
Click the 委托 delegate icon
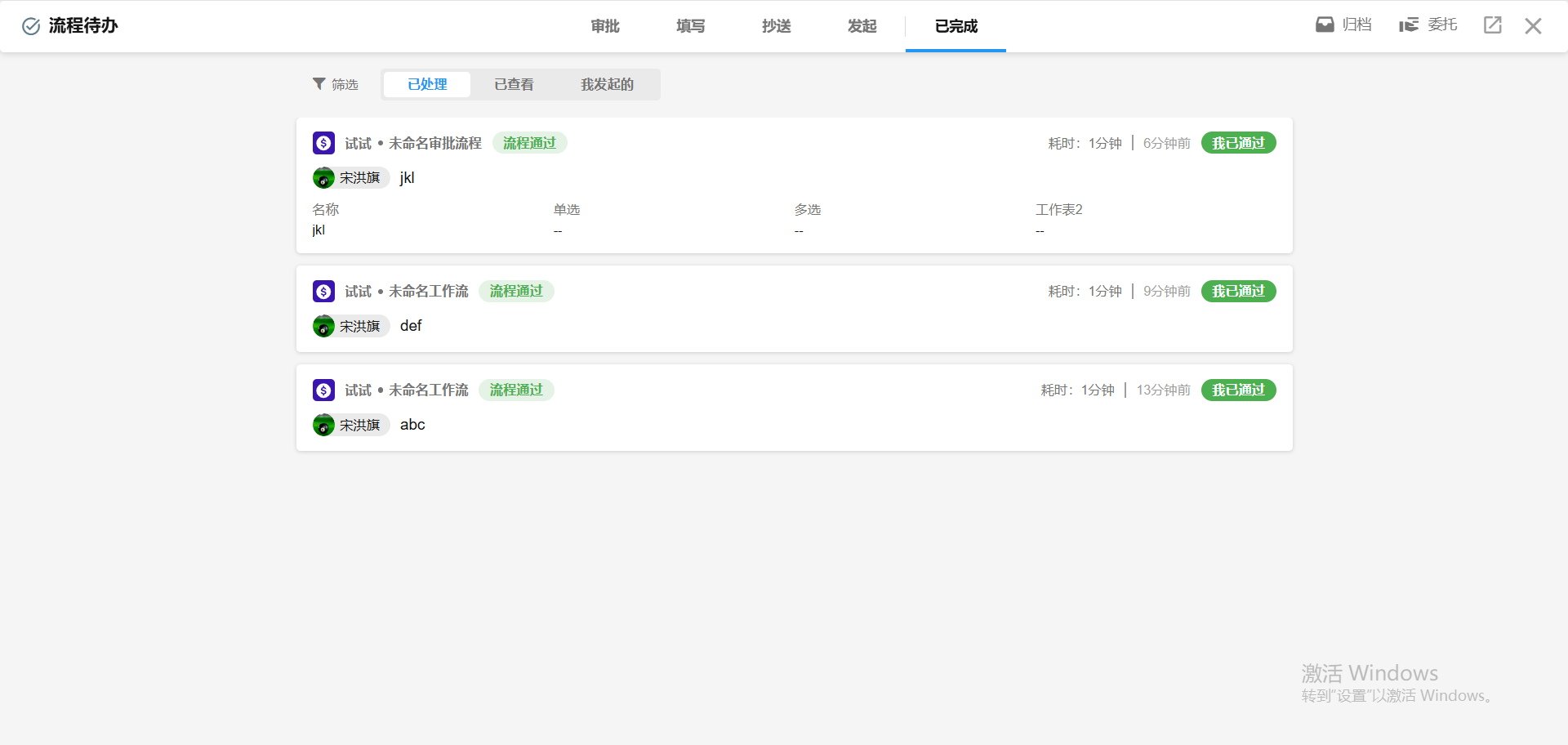1408,25
